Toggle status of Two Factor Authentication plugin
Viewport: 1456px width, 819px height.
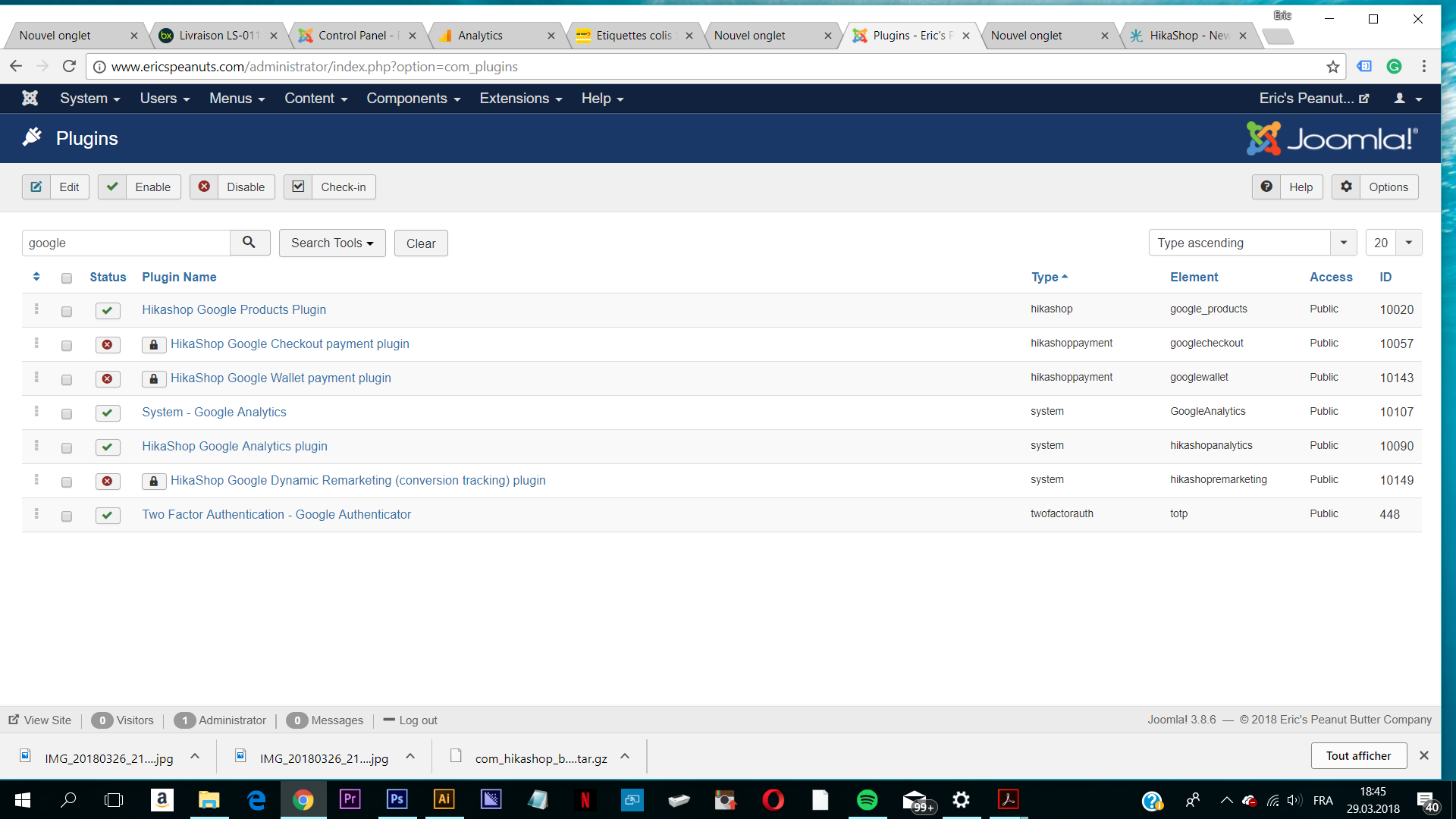point(108,515)
